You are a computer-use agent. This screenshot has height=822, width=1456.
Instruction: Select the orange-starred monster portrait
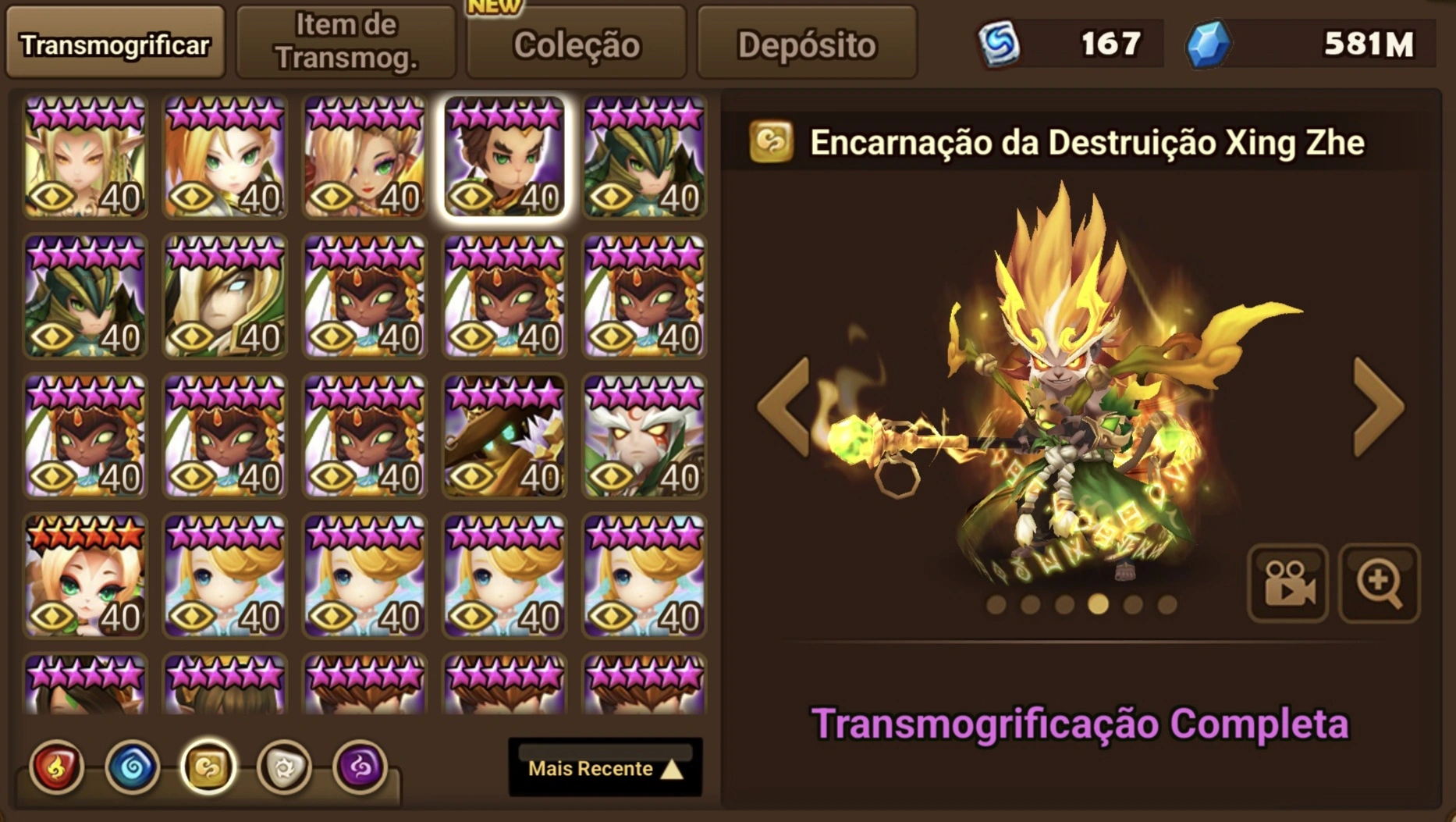pyautogui.click(x=85, y=576)
